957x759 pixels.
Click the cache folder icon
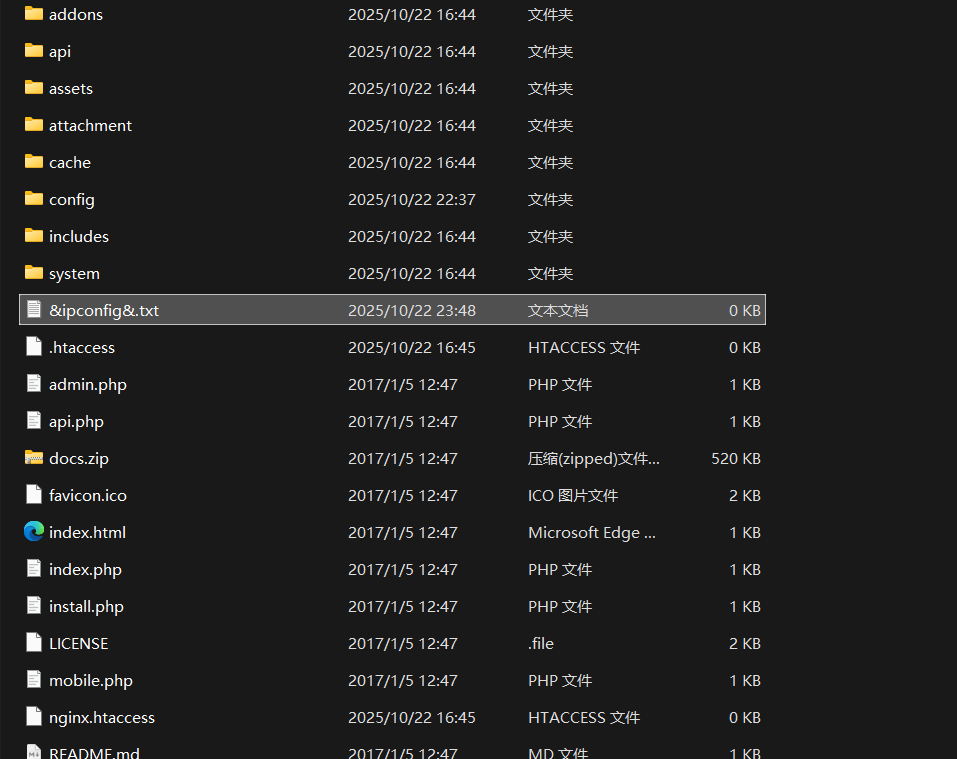tap(34, 162)
